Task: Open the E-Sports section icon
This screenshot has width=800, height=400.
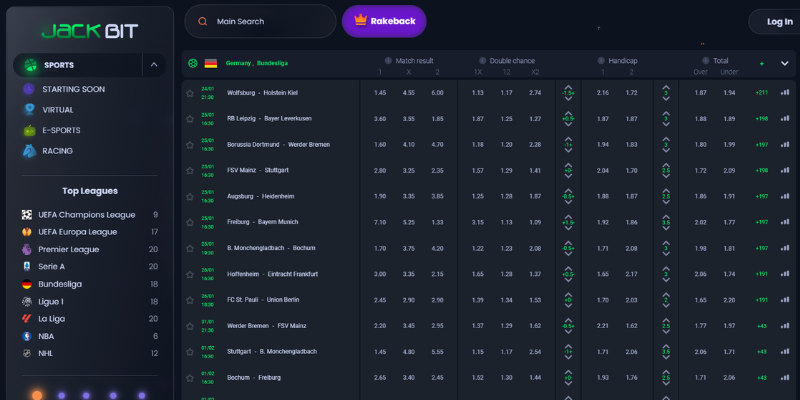Action: pyautogui.click(x=30, y=130)
